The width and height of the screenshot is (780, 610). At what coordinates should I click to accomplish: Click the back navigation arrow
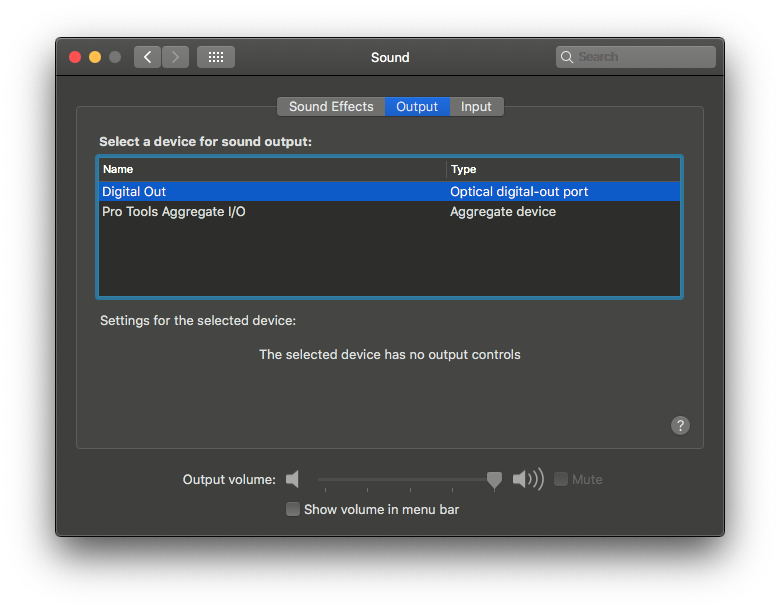pyautogui.click(x=148, y=57)
